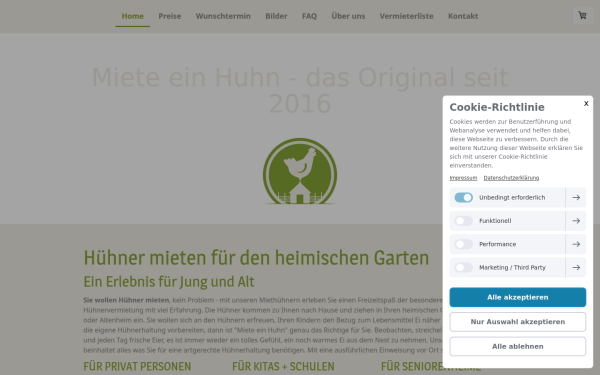
Task: Go to the Home menu item
Action: [132, 16]
